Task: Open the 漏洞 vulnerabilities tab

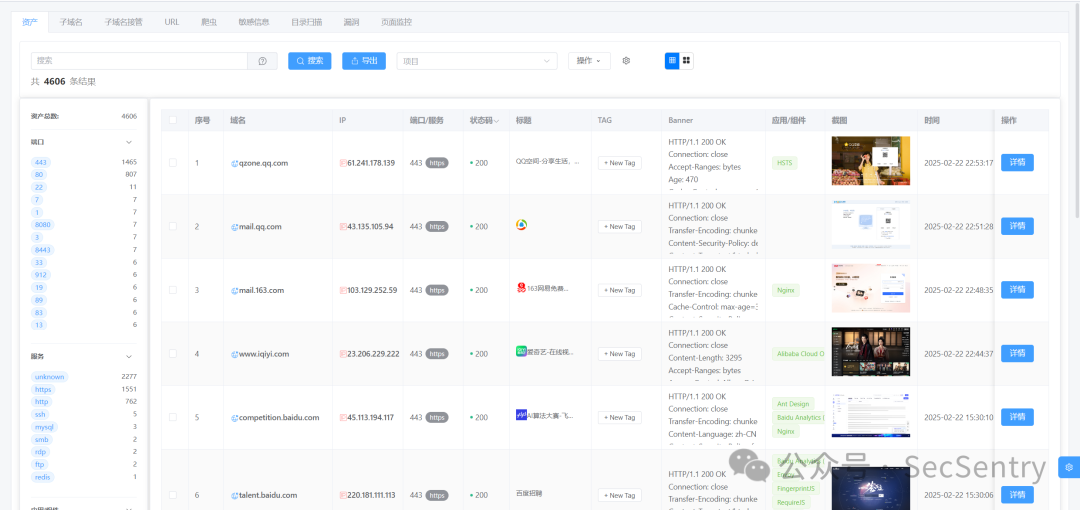Action: point(351,22)
